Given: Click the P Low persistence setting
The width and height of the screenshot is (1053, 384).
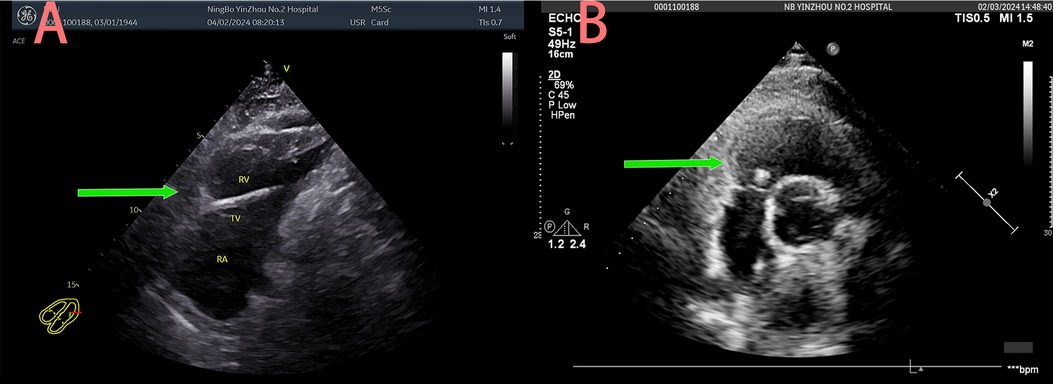Looking at the screenshot, I should pyautogui.click(x=563, y=105).
